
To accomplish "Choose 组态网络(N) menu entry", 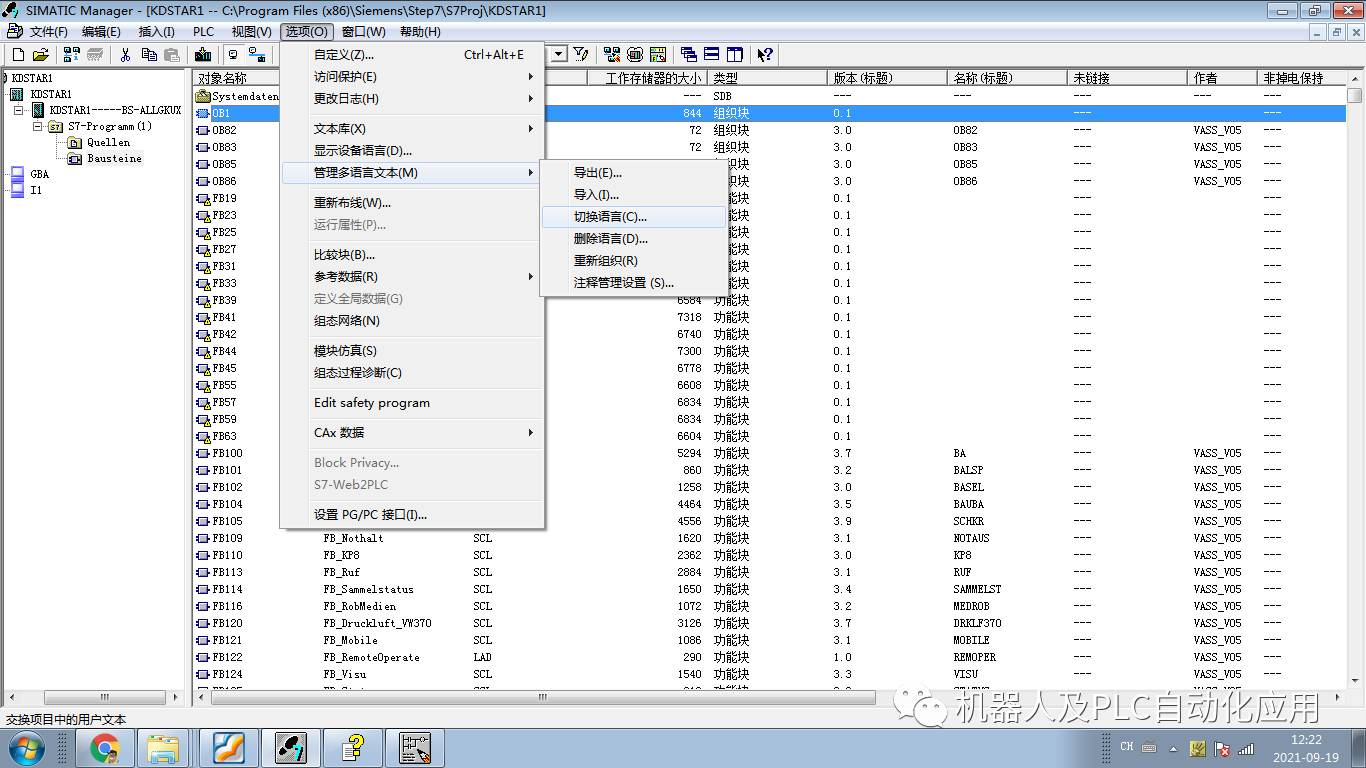I will (412, 321).
